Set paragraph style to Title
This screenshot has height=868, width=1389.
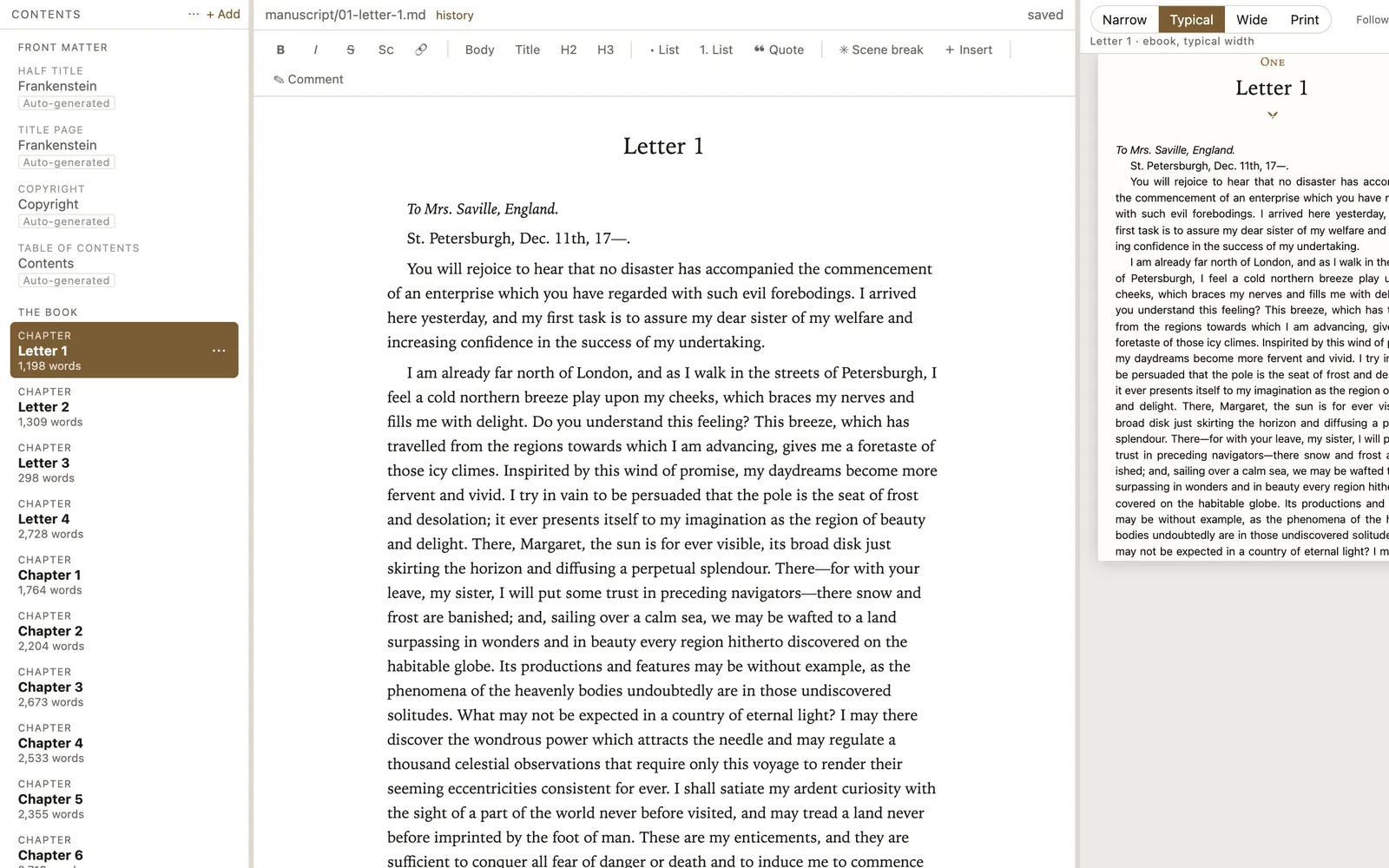[x=527, y=49]
